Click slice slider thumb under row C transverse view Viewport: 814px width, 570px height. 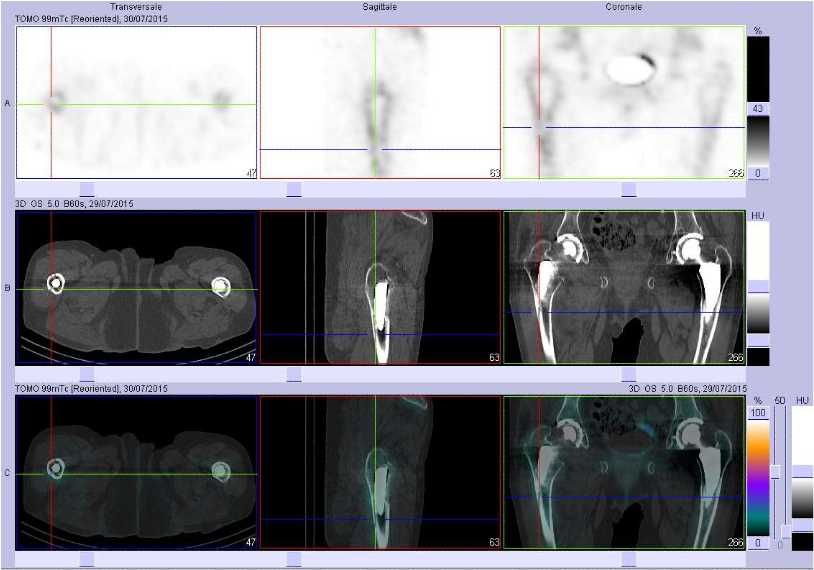[x=87, y=560]
